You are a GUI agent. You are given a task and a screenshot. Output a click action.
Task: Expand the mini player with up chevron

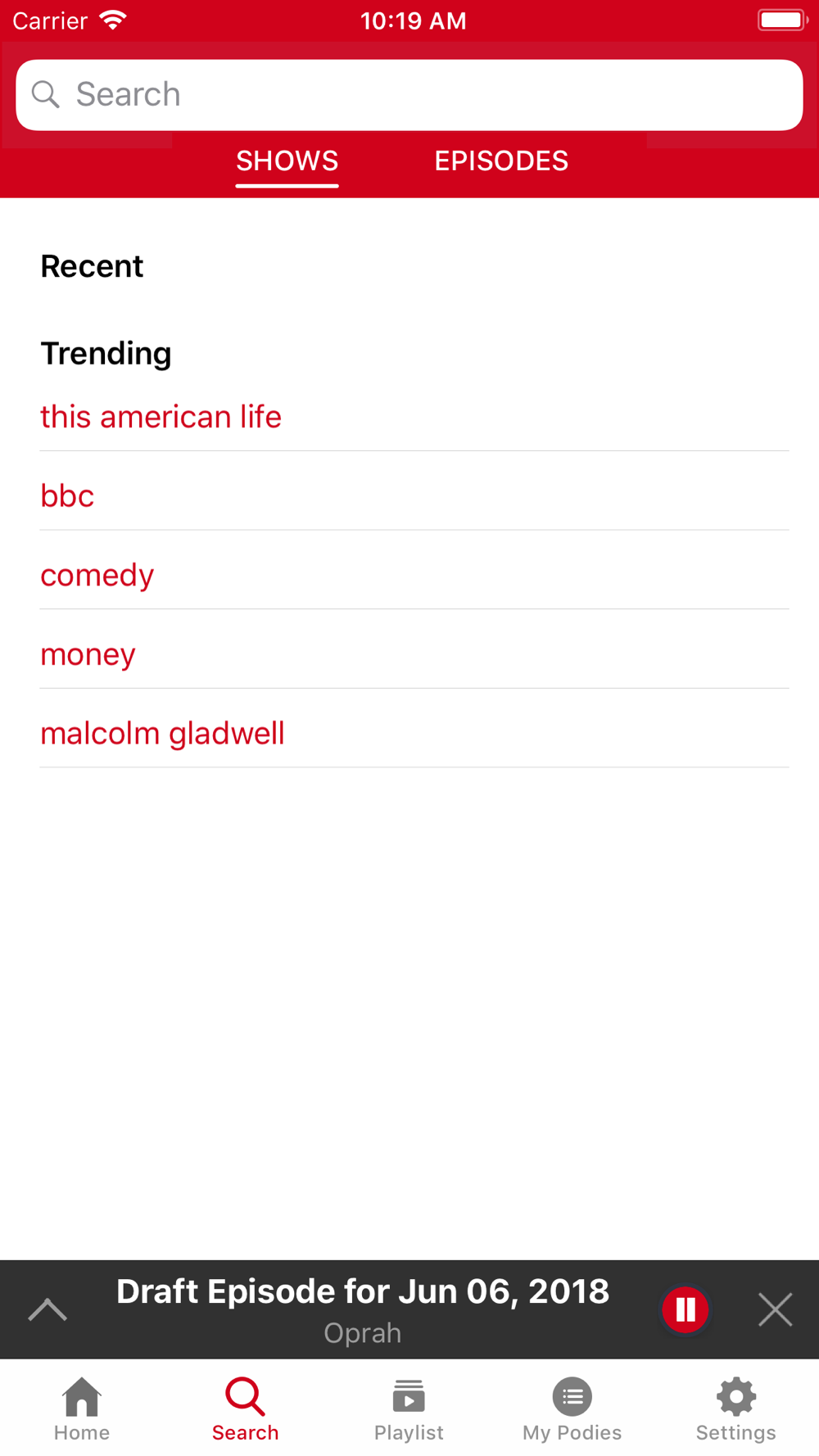click(48, 1309)
